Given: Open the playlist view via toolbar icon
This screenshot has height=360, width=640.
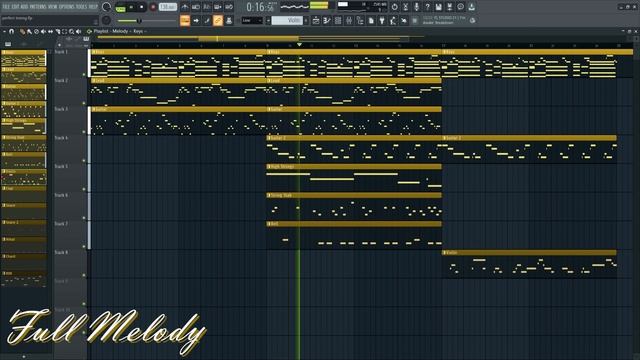Looking at the screenshot, I should point(316,20).
